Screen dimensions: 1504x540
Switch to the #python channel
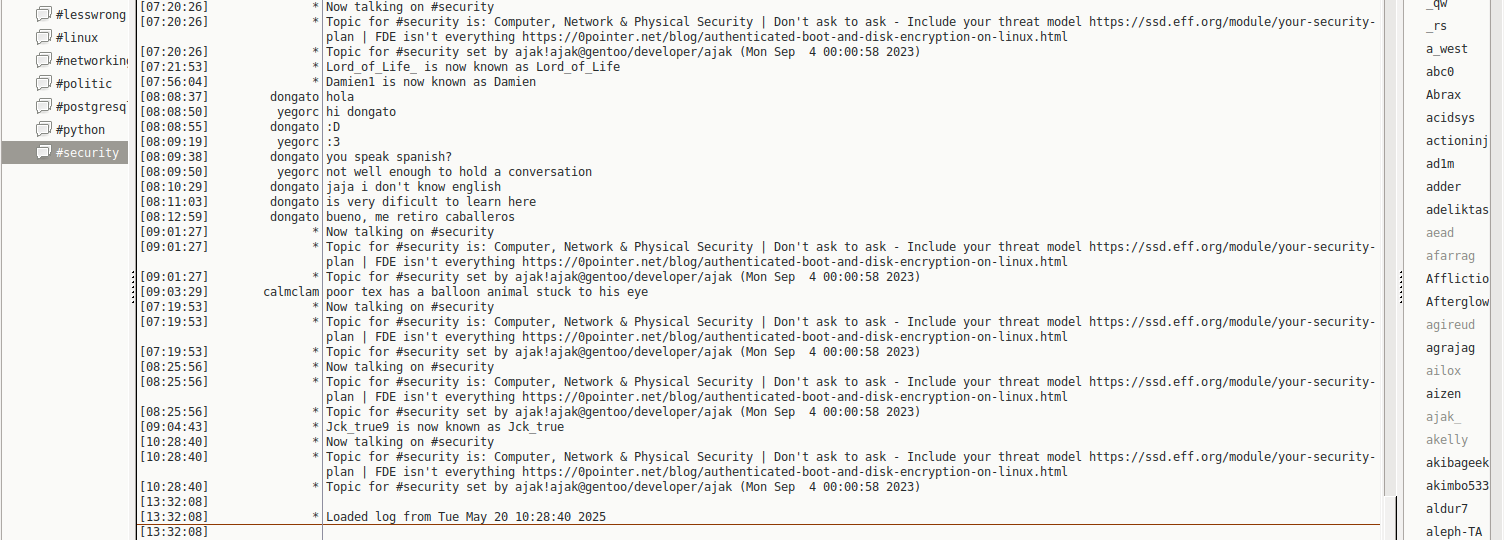coord(80,130)
